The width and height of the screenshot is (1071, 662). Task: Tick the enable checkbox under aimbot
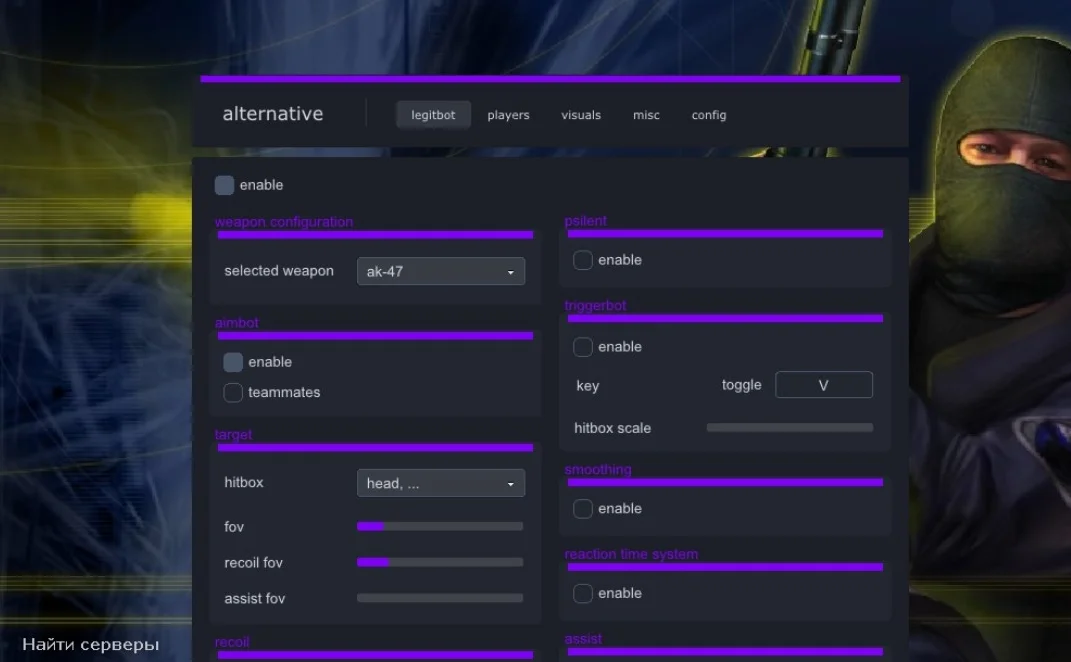pyautogui.click(x=233, y=362)
